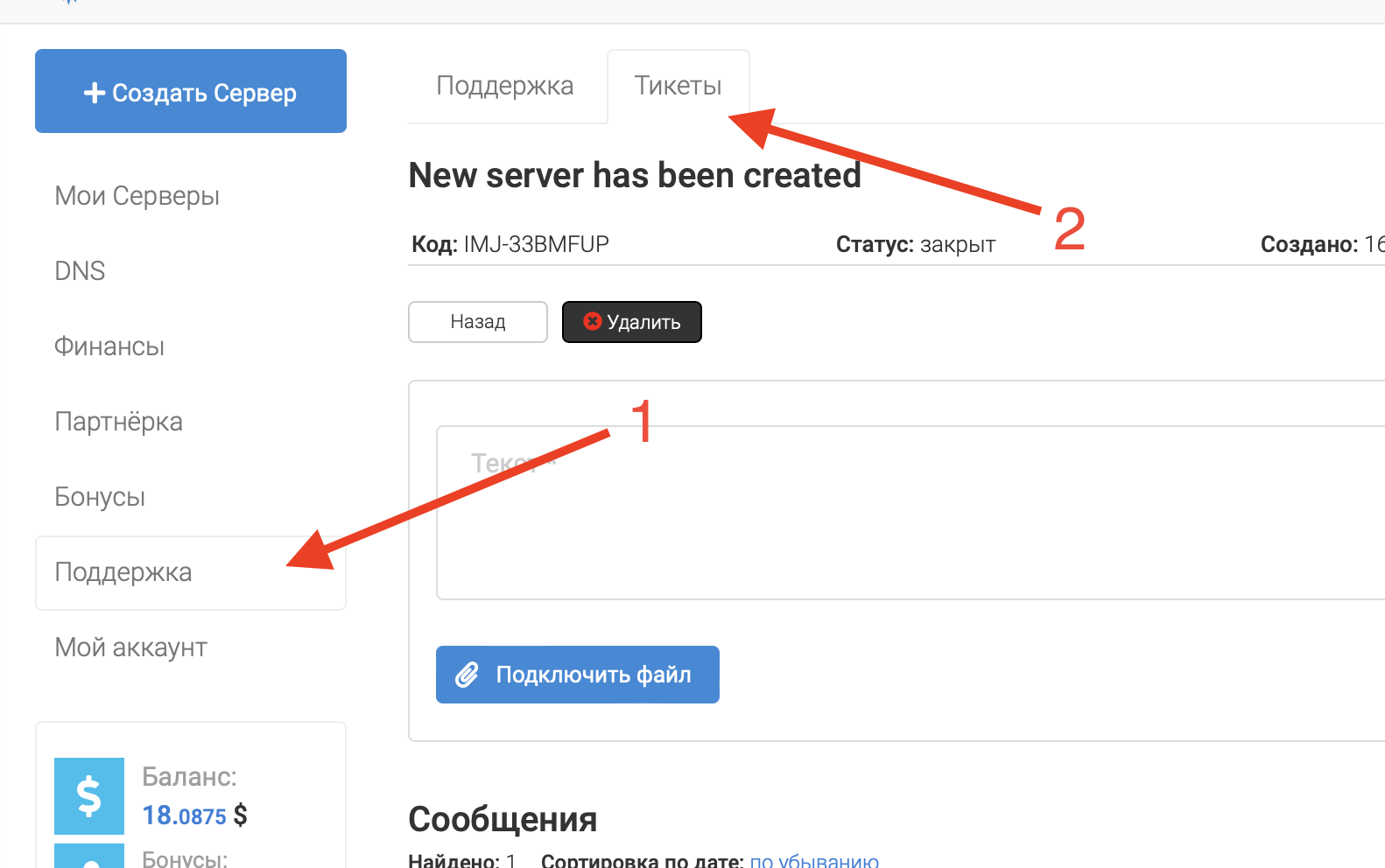The height and width of the screenshot is (868, 1385).
Task: Click the red X icon on Удалить
Action: 593,321
